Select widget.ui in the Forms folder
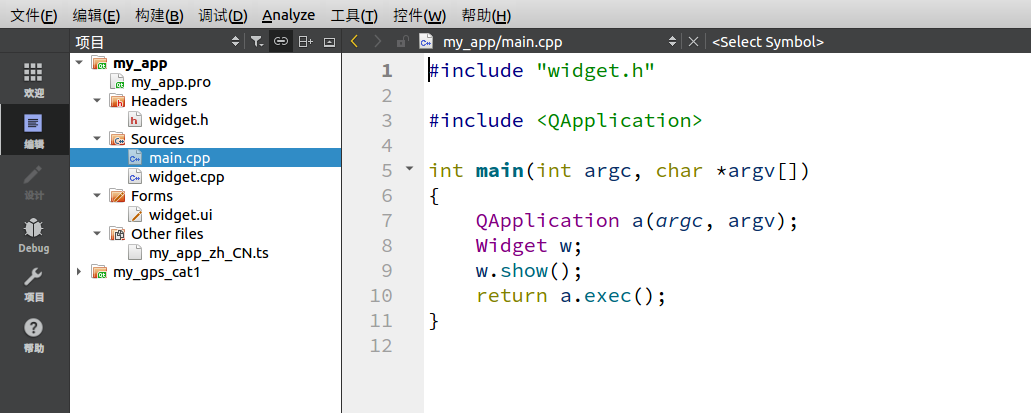 [x=180, y=215]
